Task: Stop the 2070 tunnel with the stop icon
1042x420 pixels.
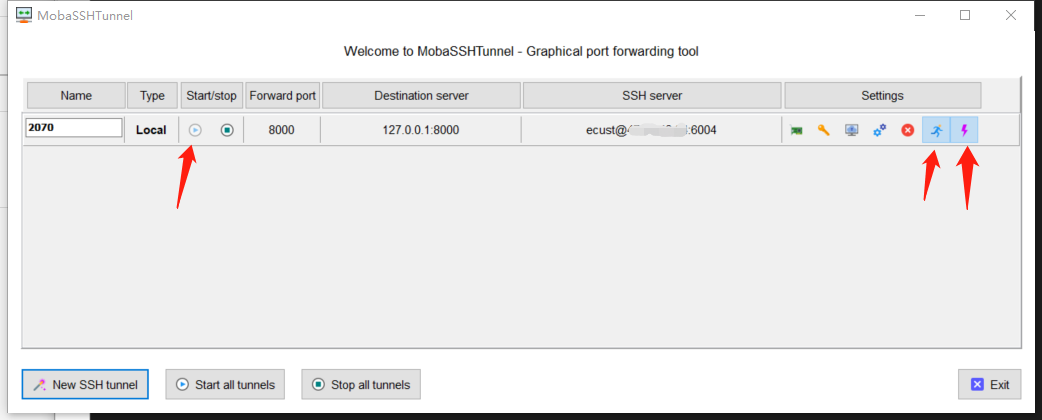Action: [227, 130]
